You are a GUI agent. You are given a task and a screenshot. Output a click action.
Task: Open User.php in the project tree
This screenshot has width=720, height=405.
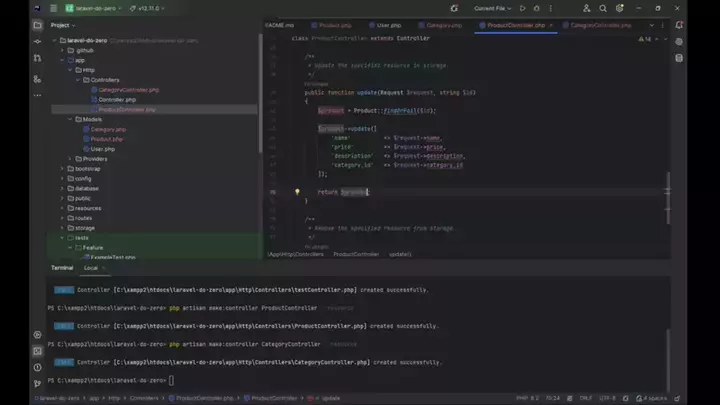coord(102,148)
